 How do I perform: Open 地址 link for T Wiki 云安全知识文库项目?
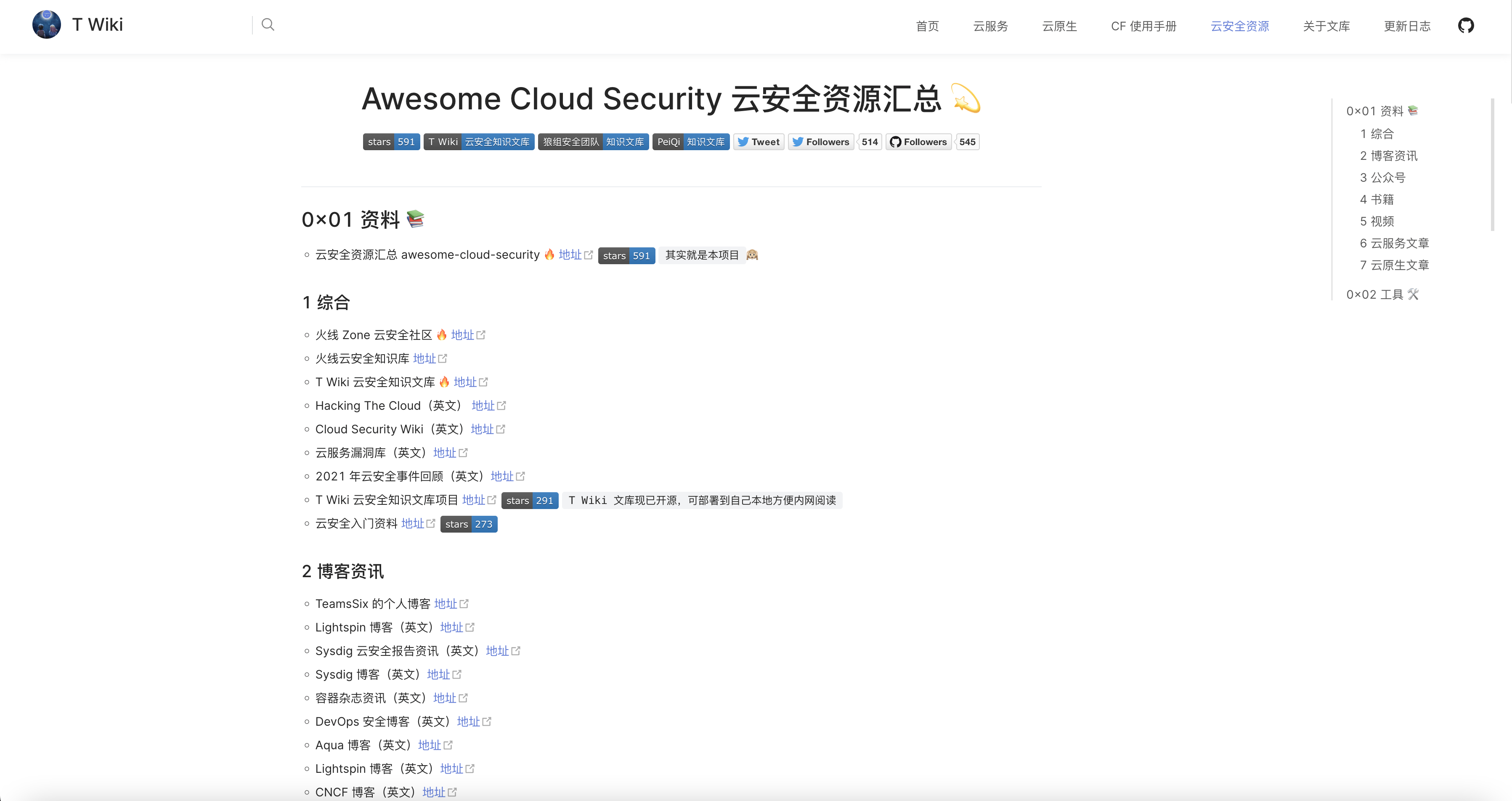479,500
